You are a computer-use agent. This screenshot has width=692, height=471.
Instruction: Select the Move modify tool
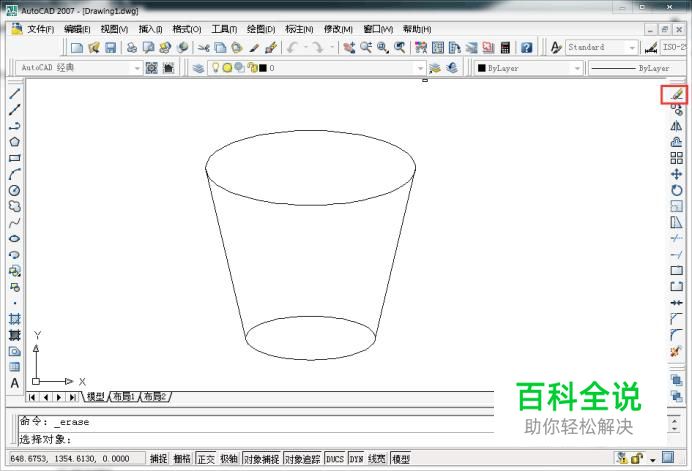coord(676,174)
